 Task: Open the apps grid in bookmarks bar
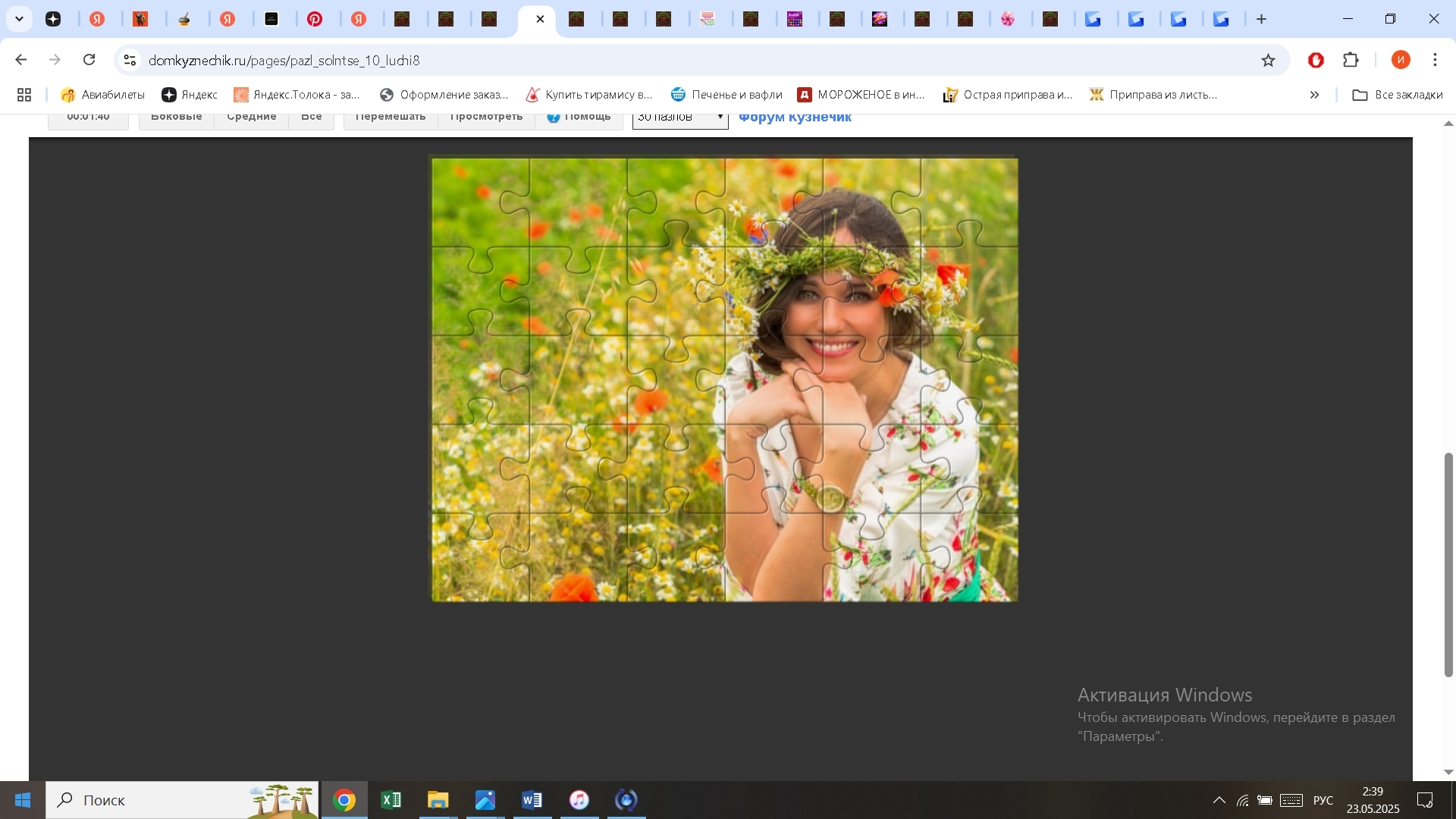pyautogui.click(x=24, y=95)
